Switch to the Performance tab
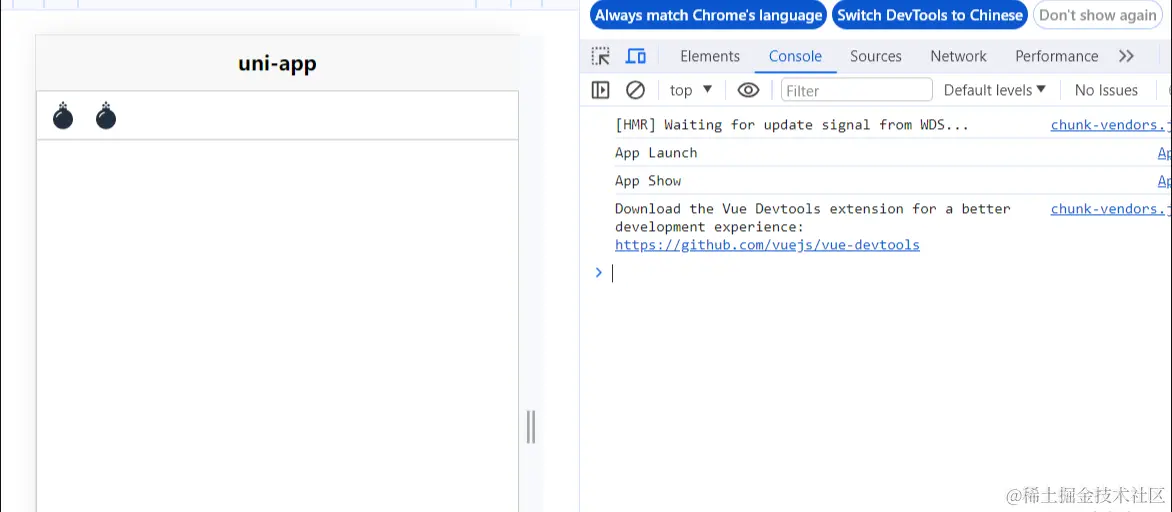1172x512 pixels. point(1056,56)
